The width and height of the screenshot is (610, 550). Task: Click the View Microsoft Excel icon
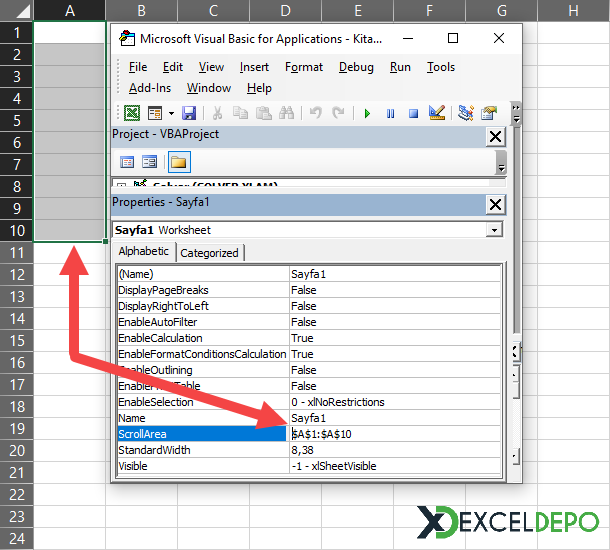tap(133, 114)
